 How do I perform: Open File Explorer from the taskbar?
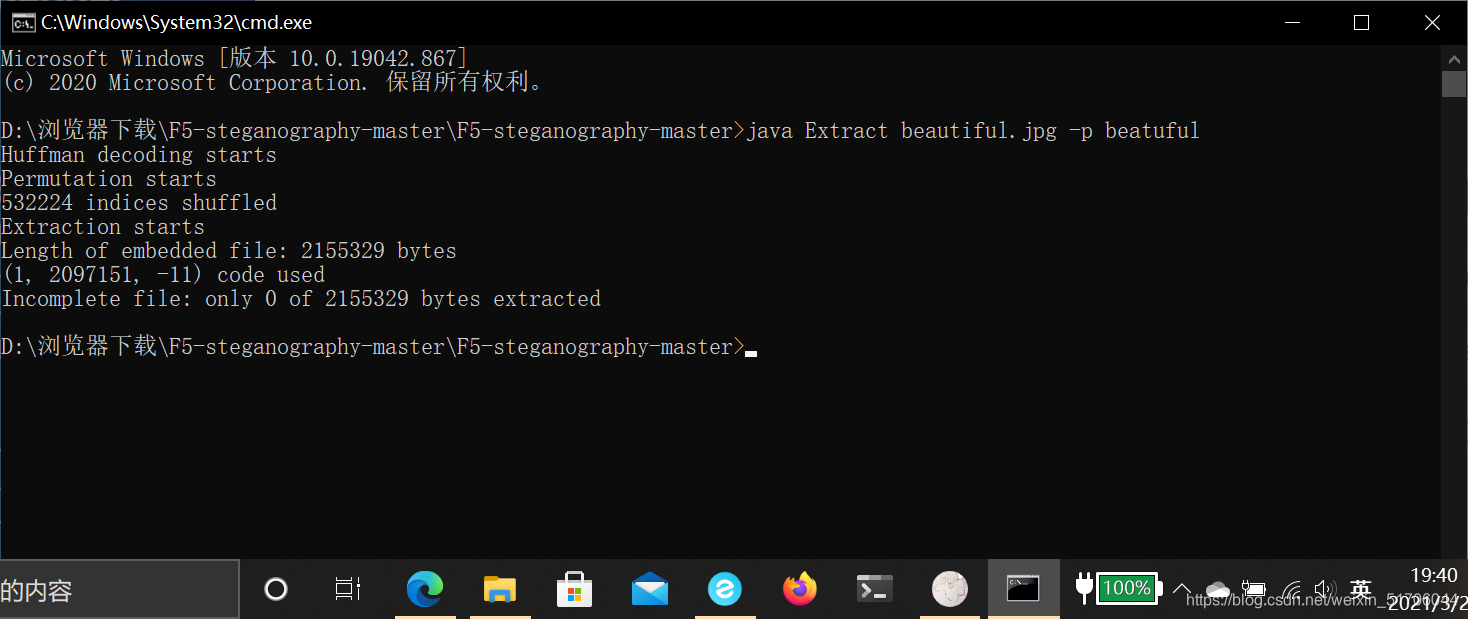499,589
